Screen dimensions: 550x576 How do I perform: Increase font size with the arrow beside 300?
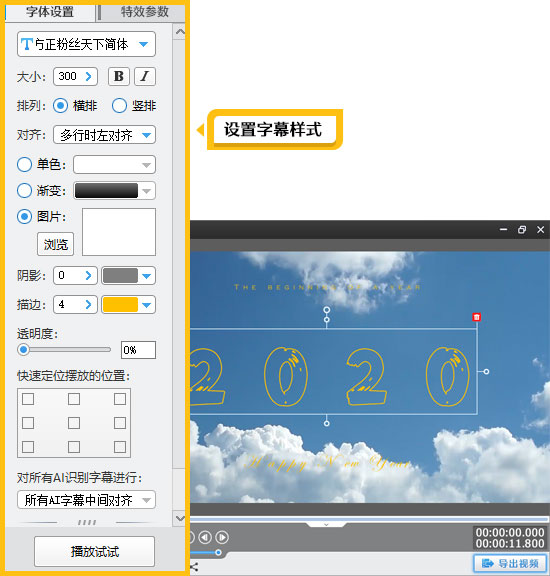[89, 76]
